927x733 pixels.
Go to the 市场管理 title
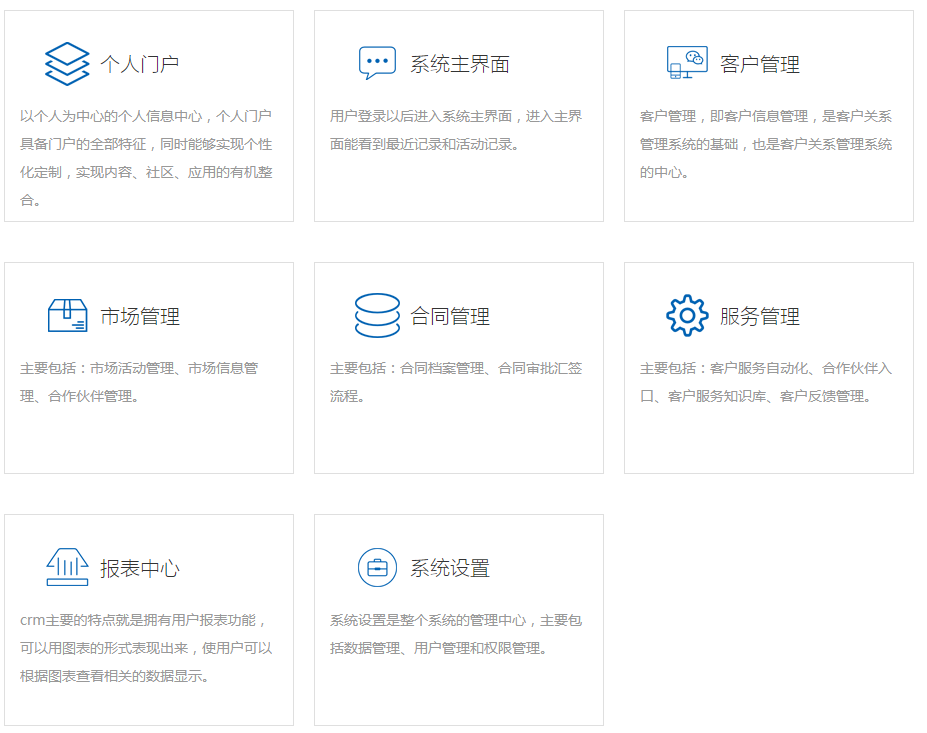point(140,317)
